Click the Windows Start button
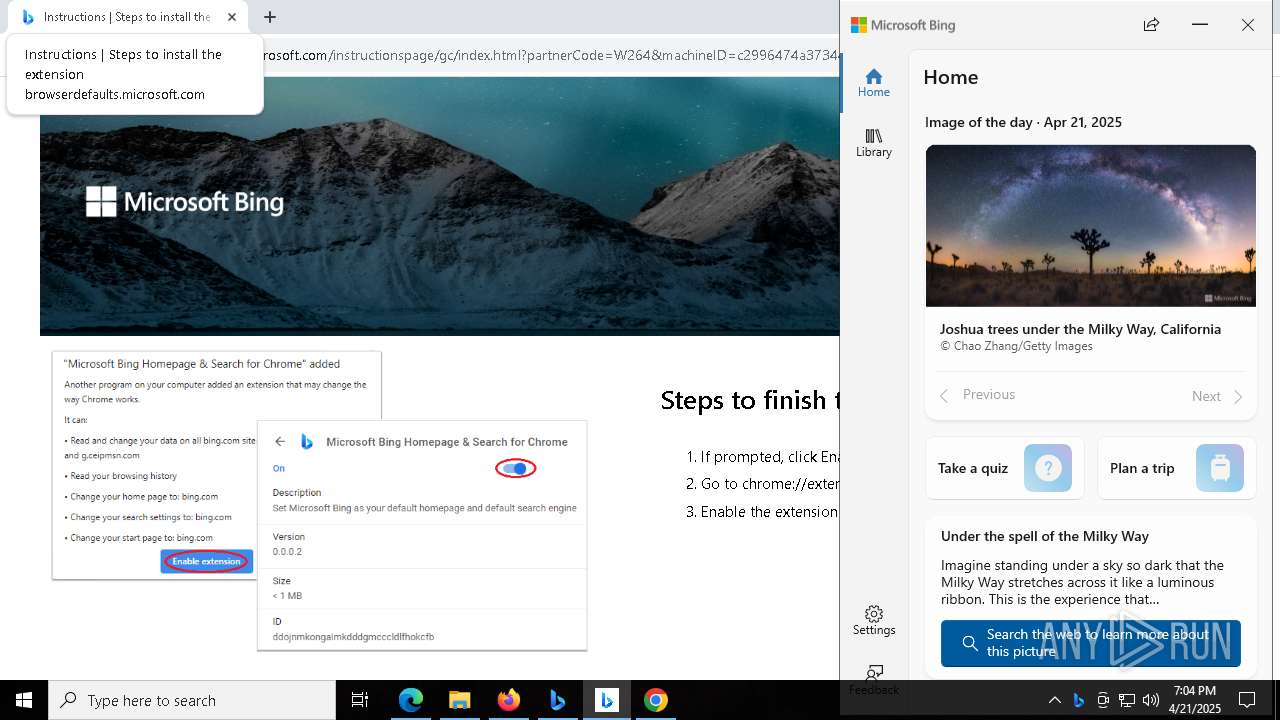This screenshot has width=1280, height=720. coord(24,700)
